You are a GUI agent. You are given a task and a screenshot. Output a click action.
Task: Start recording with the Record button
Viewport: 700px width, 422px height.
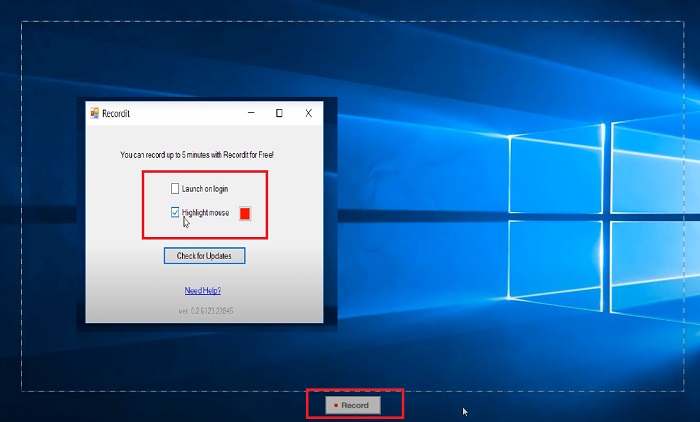[x=353, y=405]
